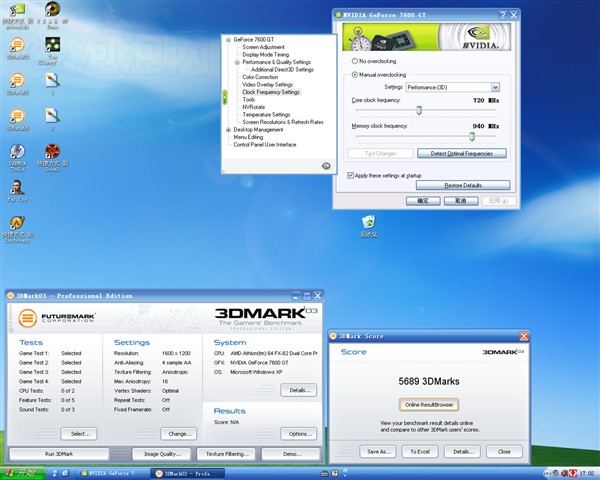
Task: Click the tray expand arrow icon
Action: click(x=546, y=474)
